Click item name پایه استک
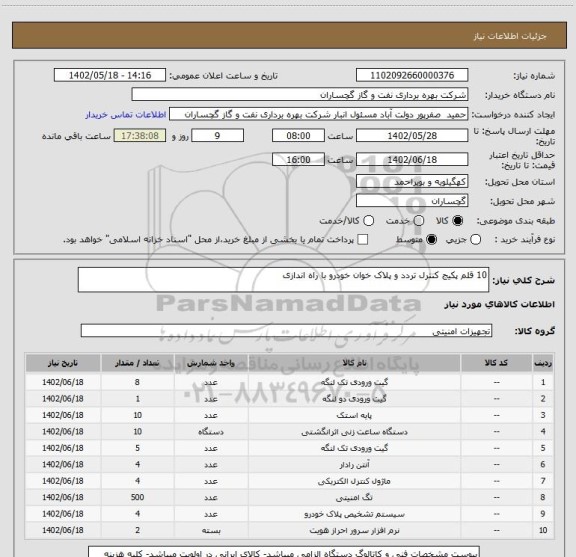 (x=354, y=415)
